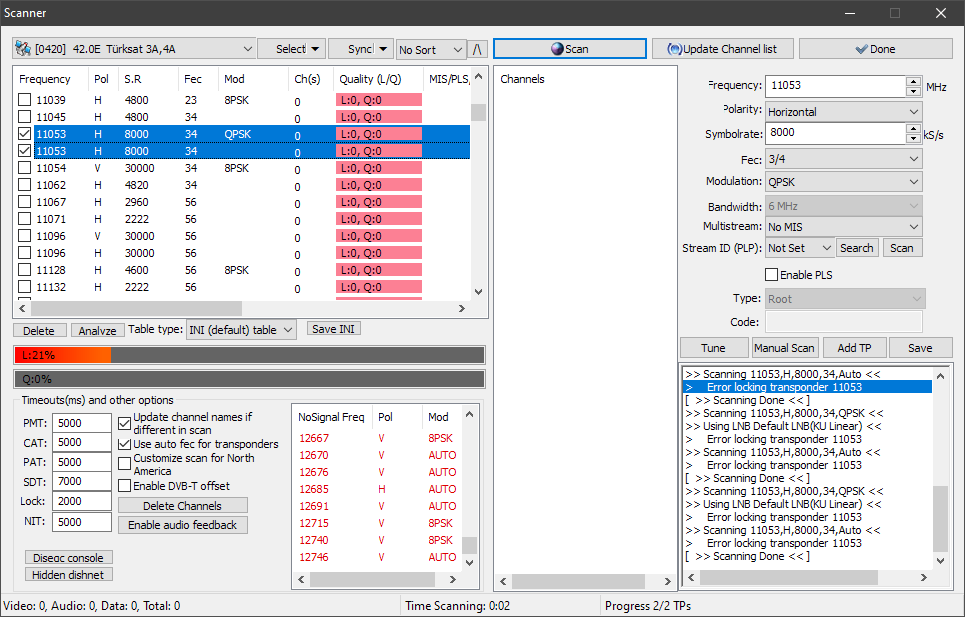This screenshot has width=965, height=617.
Task: Enable PLS checkbox
Action: pyautogui.click(x=772, y=275)
